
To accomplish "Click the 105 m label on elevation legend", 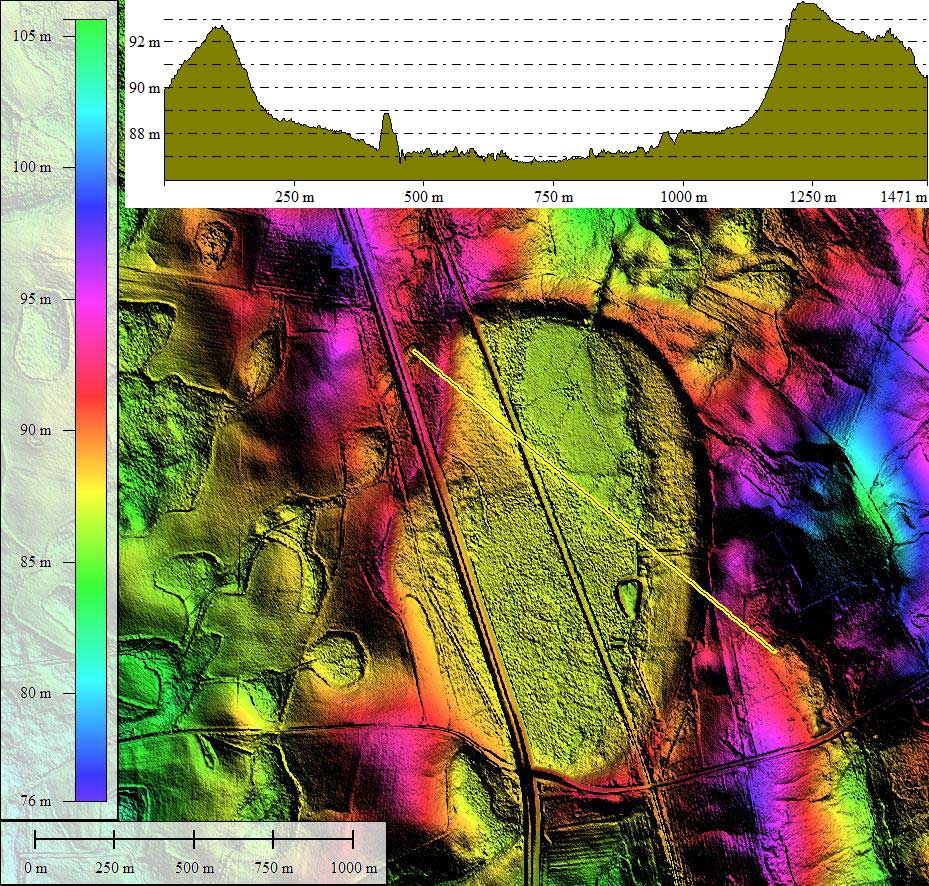I will [x=31, y=36].
